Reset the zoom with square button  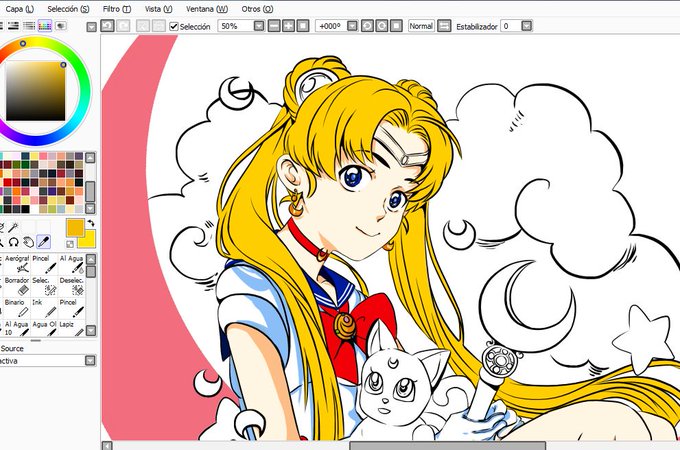(x=303, y=26)
